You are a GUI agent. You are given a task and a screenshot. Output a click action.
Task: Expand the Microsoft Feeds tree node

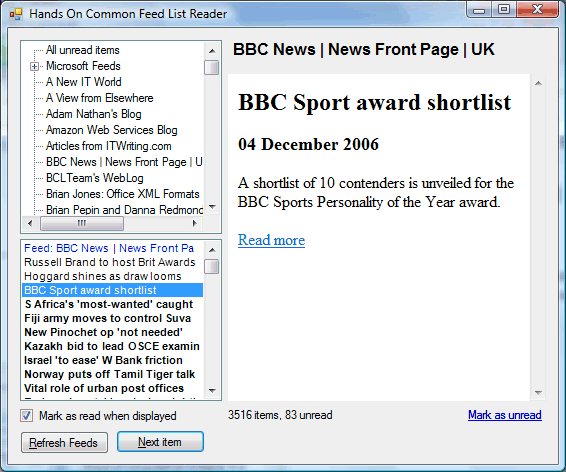[x=34, y=66]
